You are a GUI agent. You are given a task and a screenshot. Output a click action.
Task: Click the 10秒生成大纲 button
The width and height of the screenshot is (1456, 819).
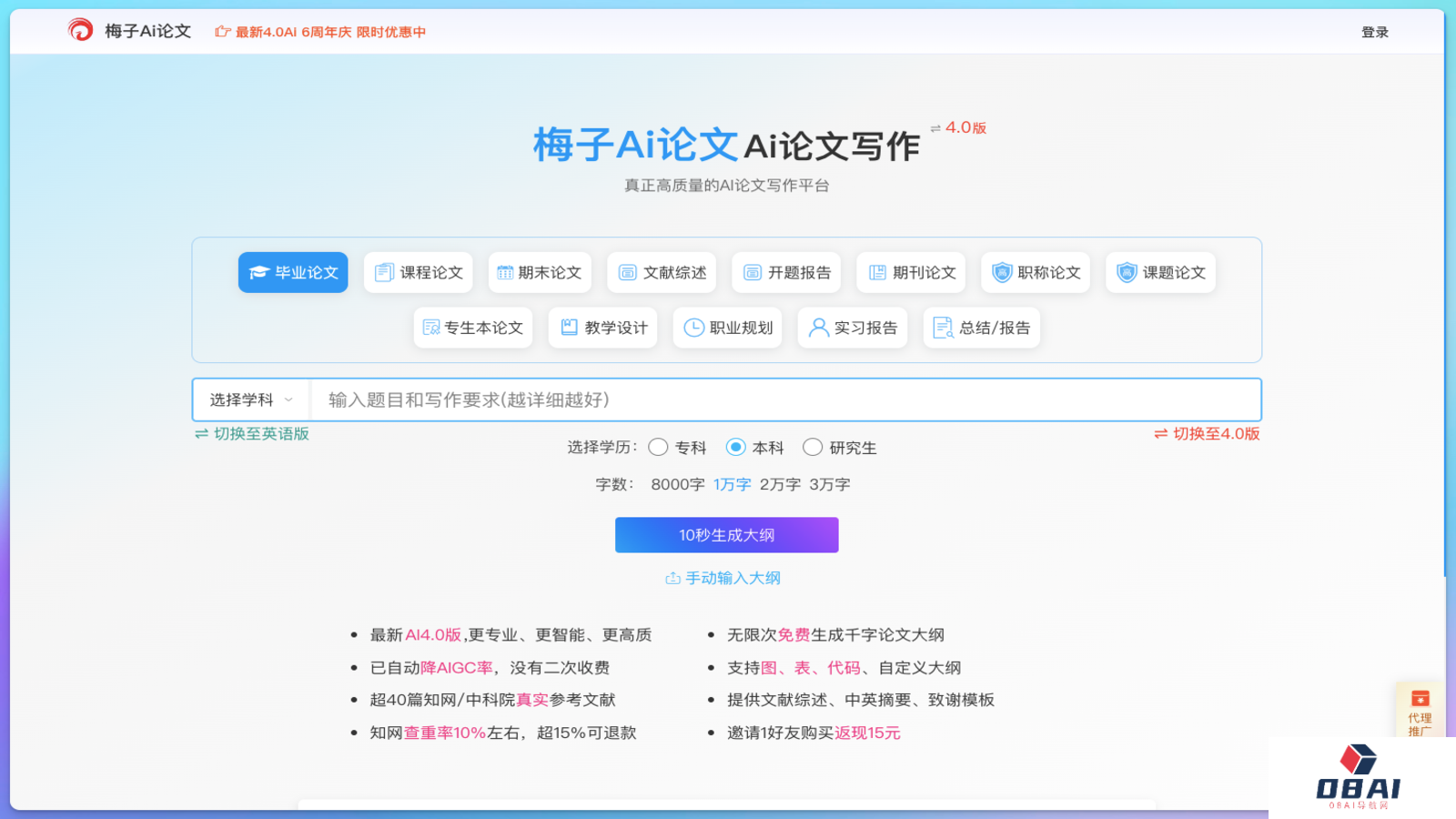726,535
